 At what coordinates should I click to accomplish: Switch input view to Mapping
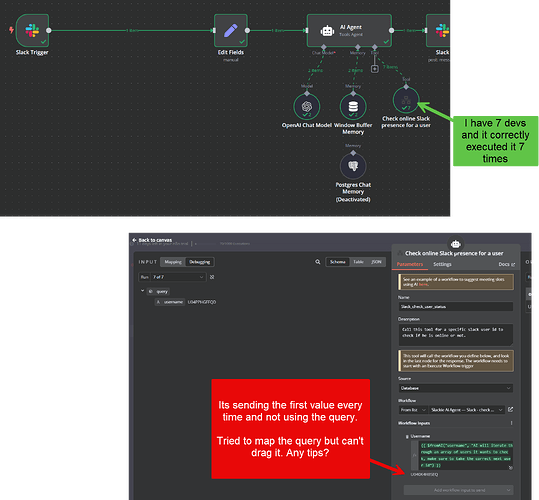tap(173, 262)
